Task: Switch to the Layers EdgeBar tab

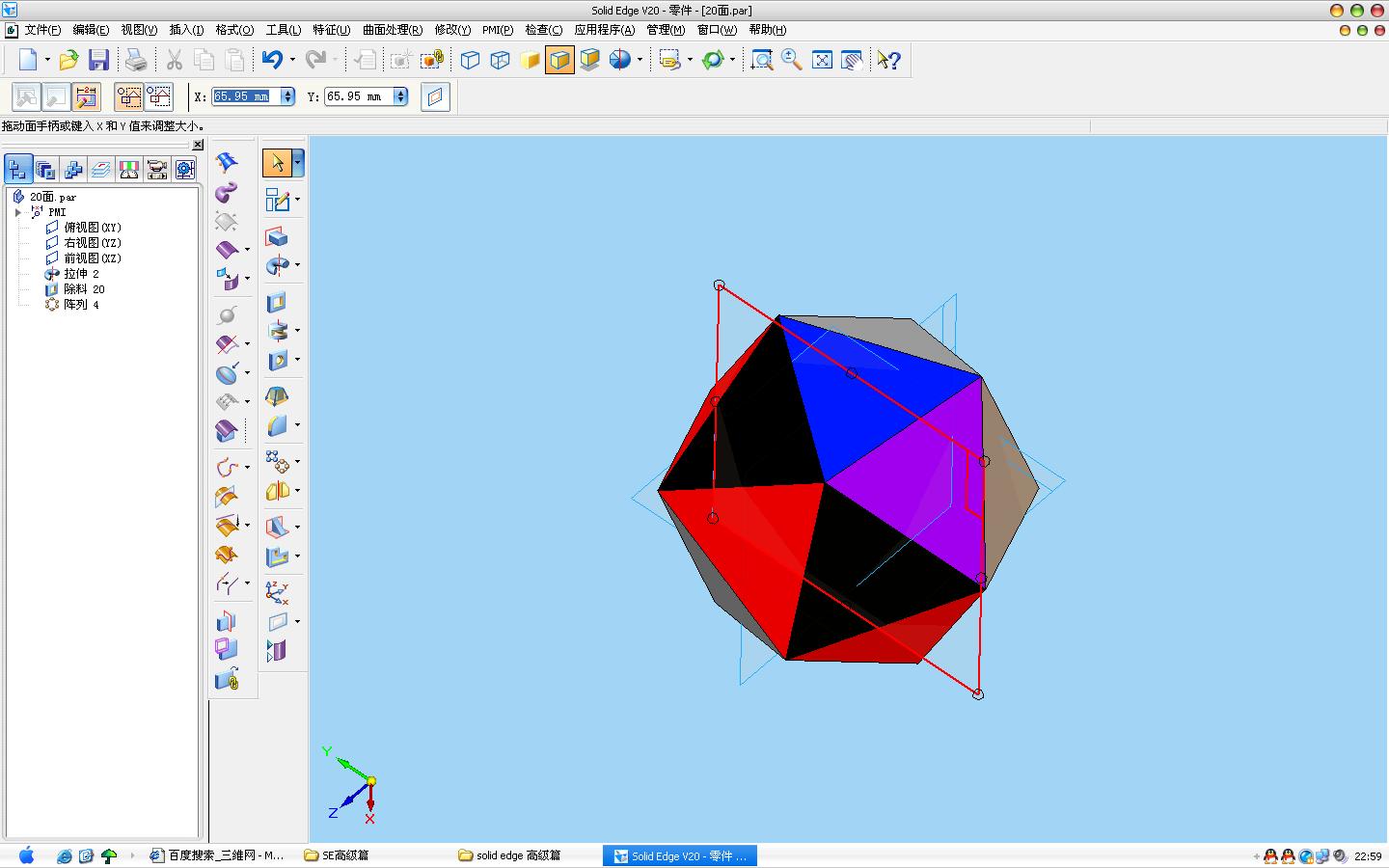Action: pyautogui.click(x=100, y=170)
